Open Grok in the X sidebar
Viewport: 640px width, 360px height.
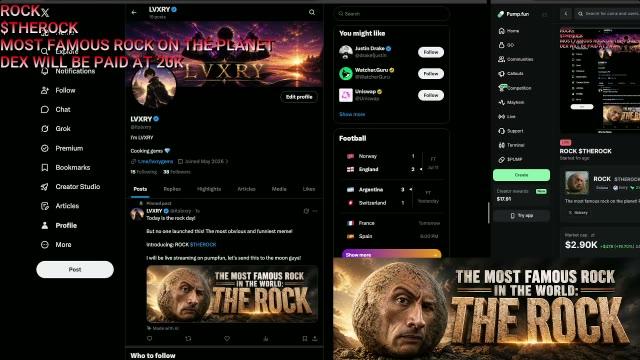pyautogui.click(x=56, y=129)
